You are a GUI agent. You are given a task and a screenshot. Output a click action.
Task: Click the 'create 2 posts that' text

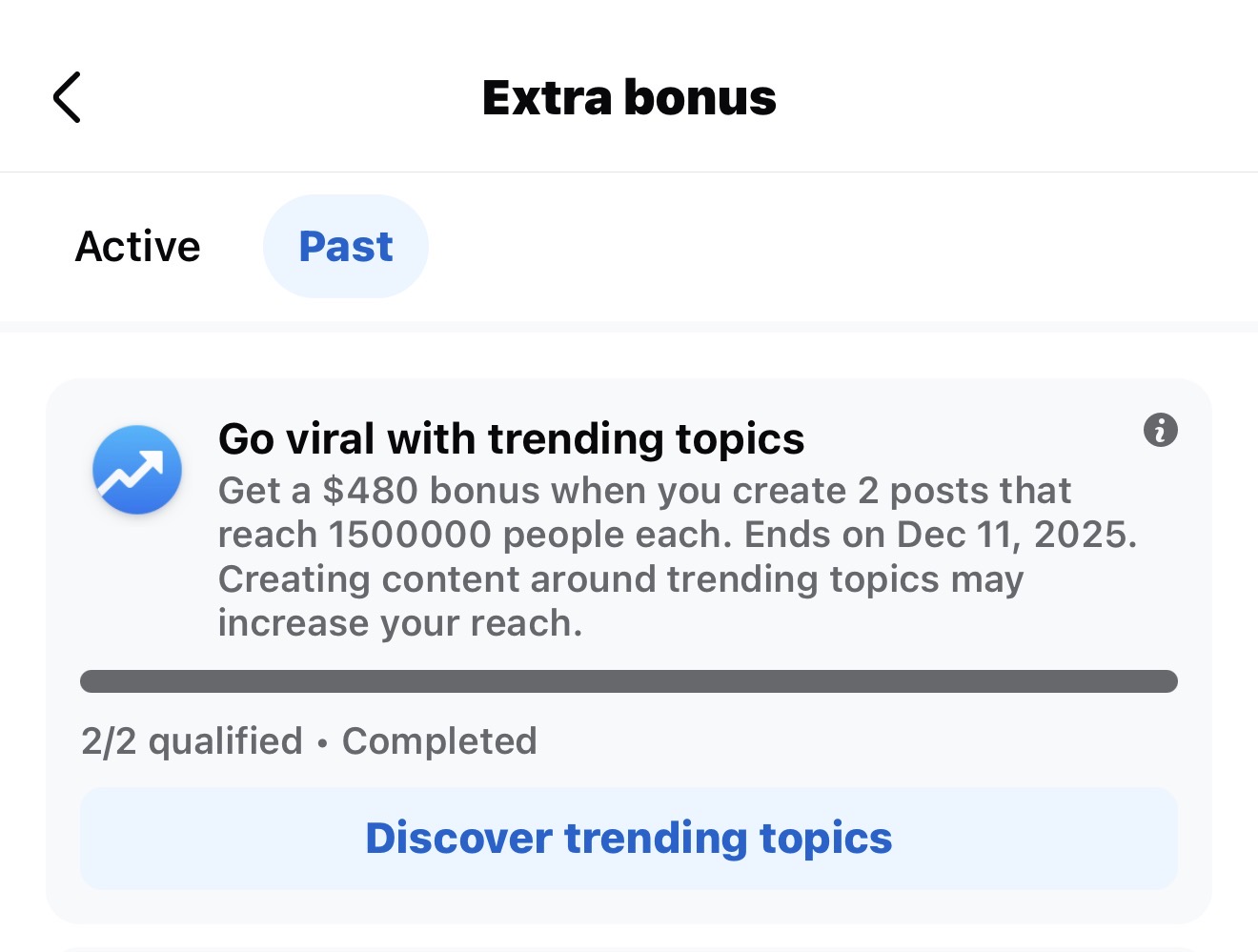tap(901, 491)
